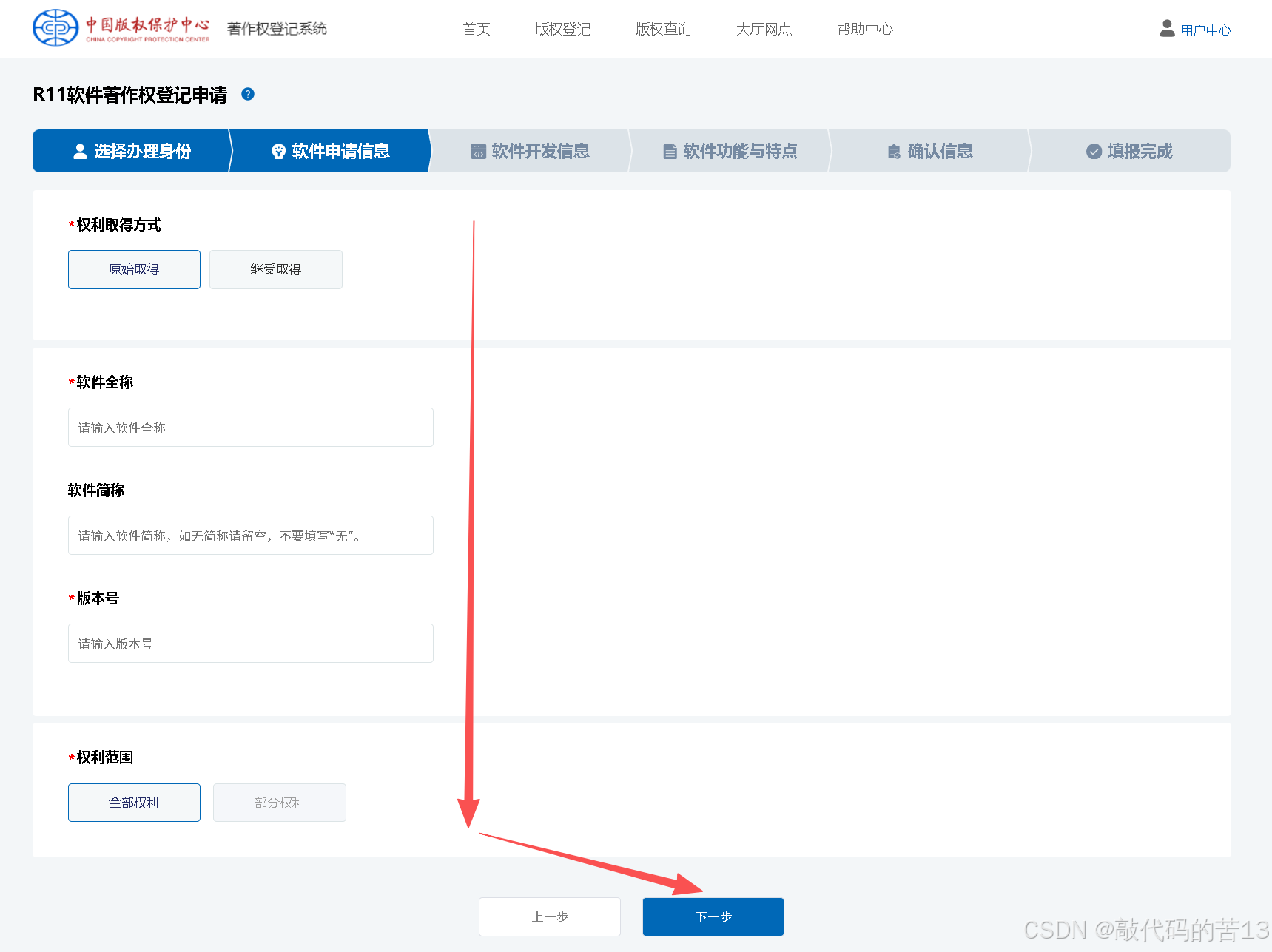
Task: Click the user avatar icon
Action: pyautogui.click(x=1167, y=28)
